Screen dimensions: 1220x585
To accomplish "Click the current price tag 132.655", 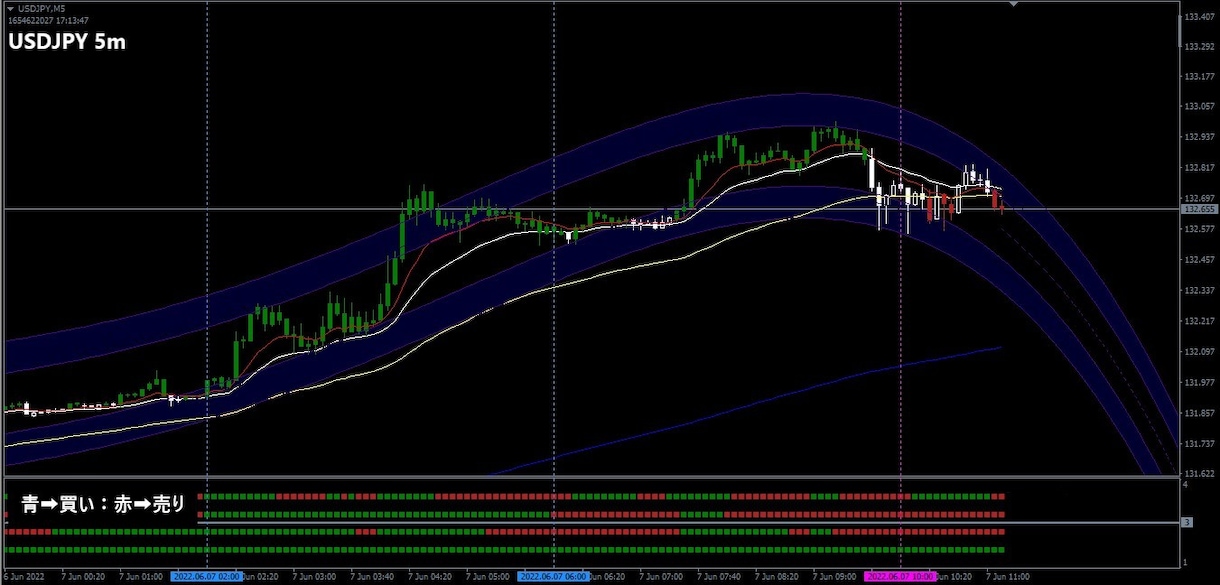I will click(1197, 209).
